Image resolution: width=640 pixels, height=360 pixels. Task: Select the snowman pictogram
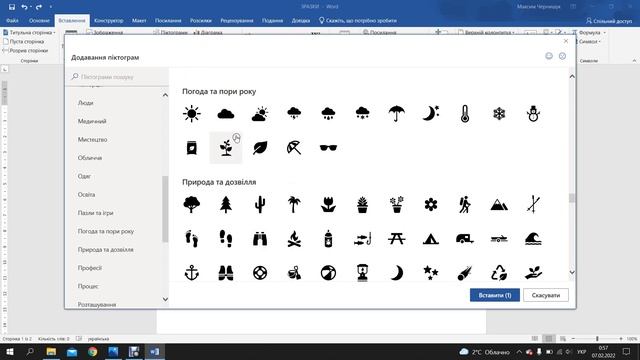coord(533,113)
